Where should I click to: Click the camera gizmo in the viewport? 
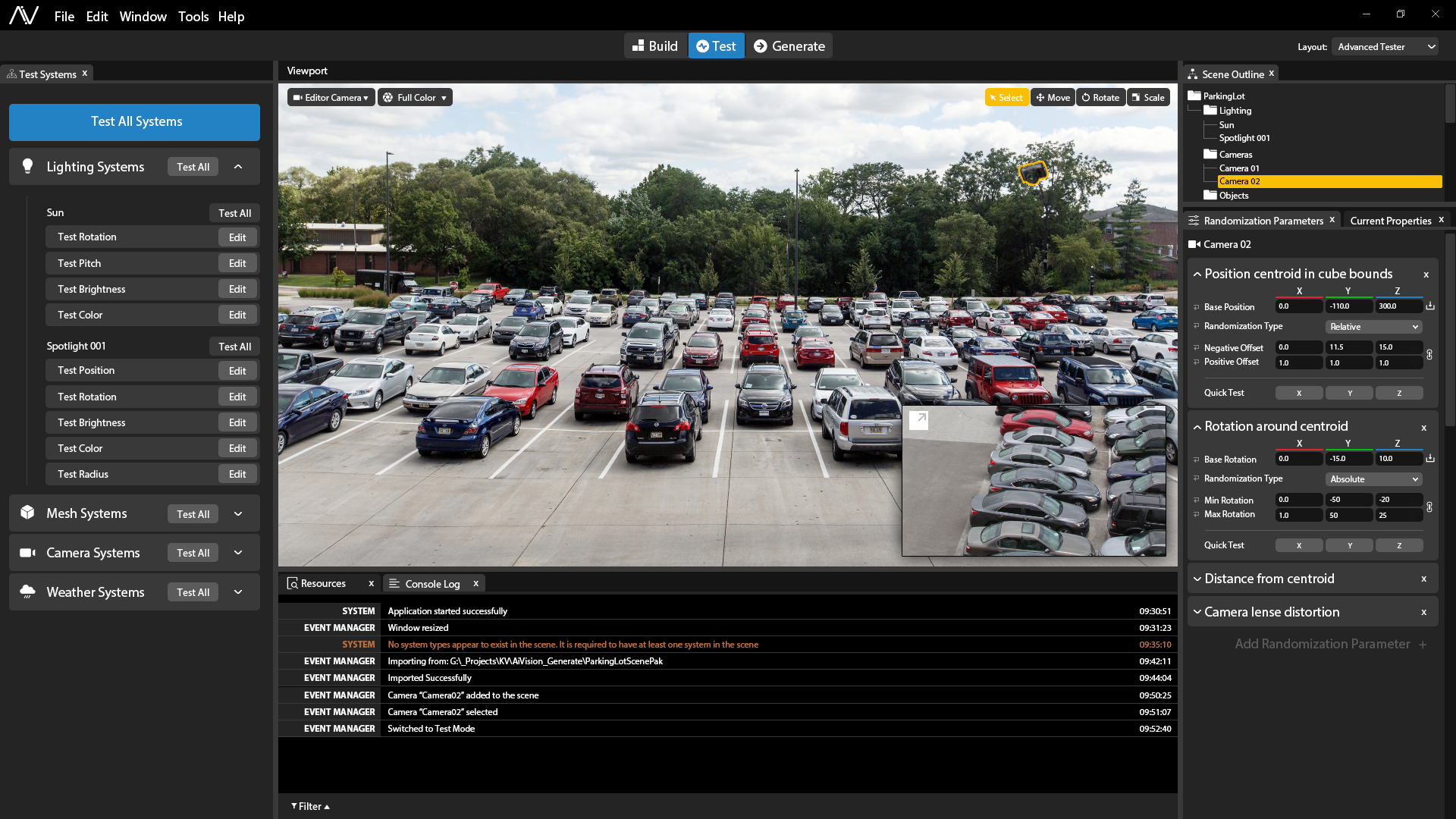1032,174
